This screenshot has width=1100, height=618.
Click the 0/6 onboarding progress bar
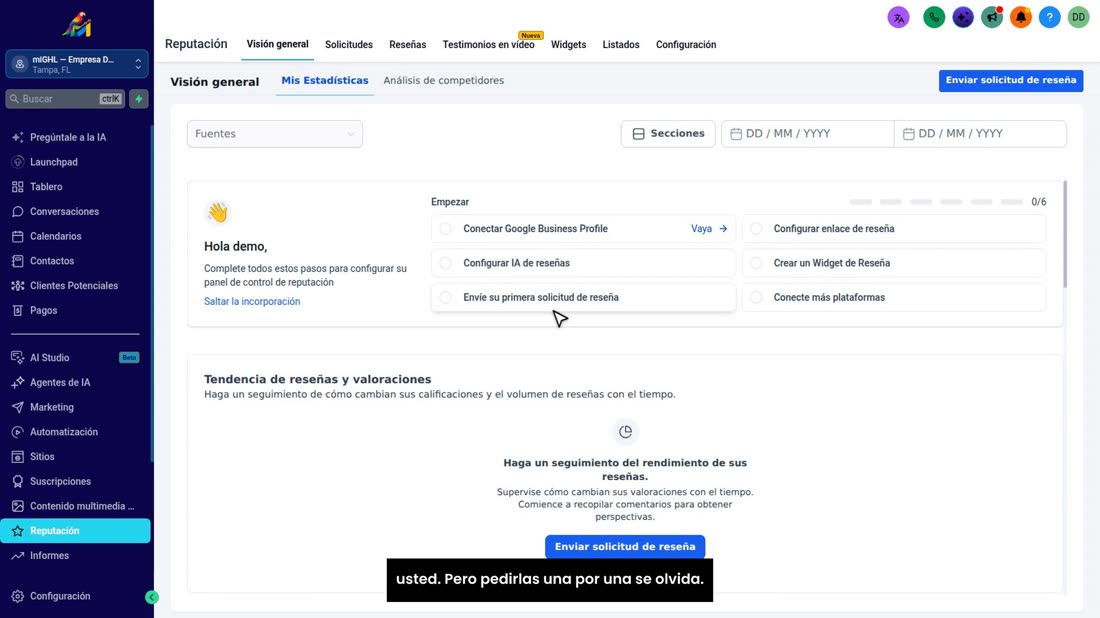pos(936,202)
